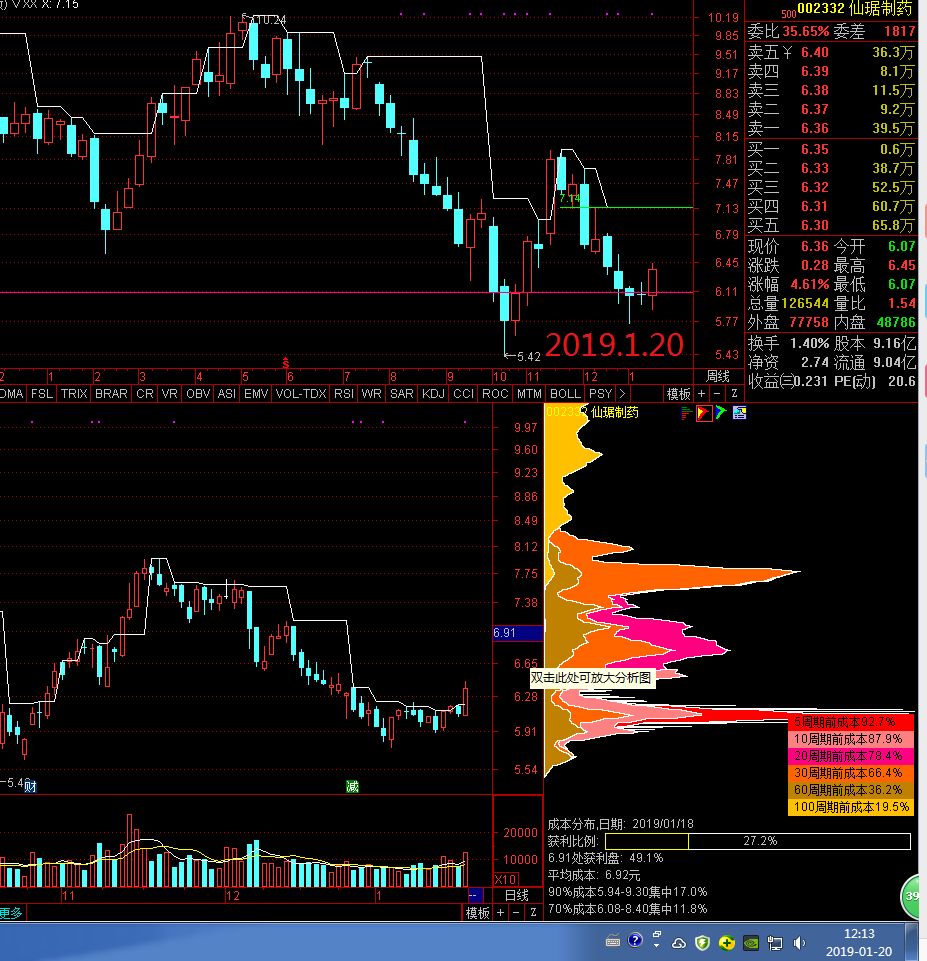Open the 模板 template button

click(x=679, y=394)
